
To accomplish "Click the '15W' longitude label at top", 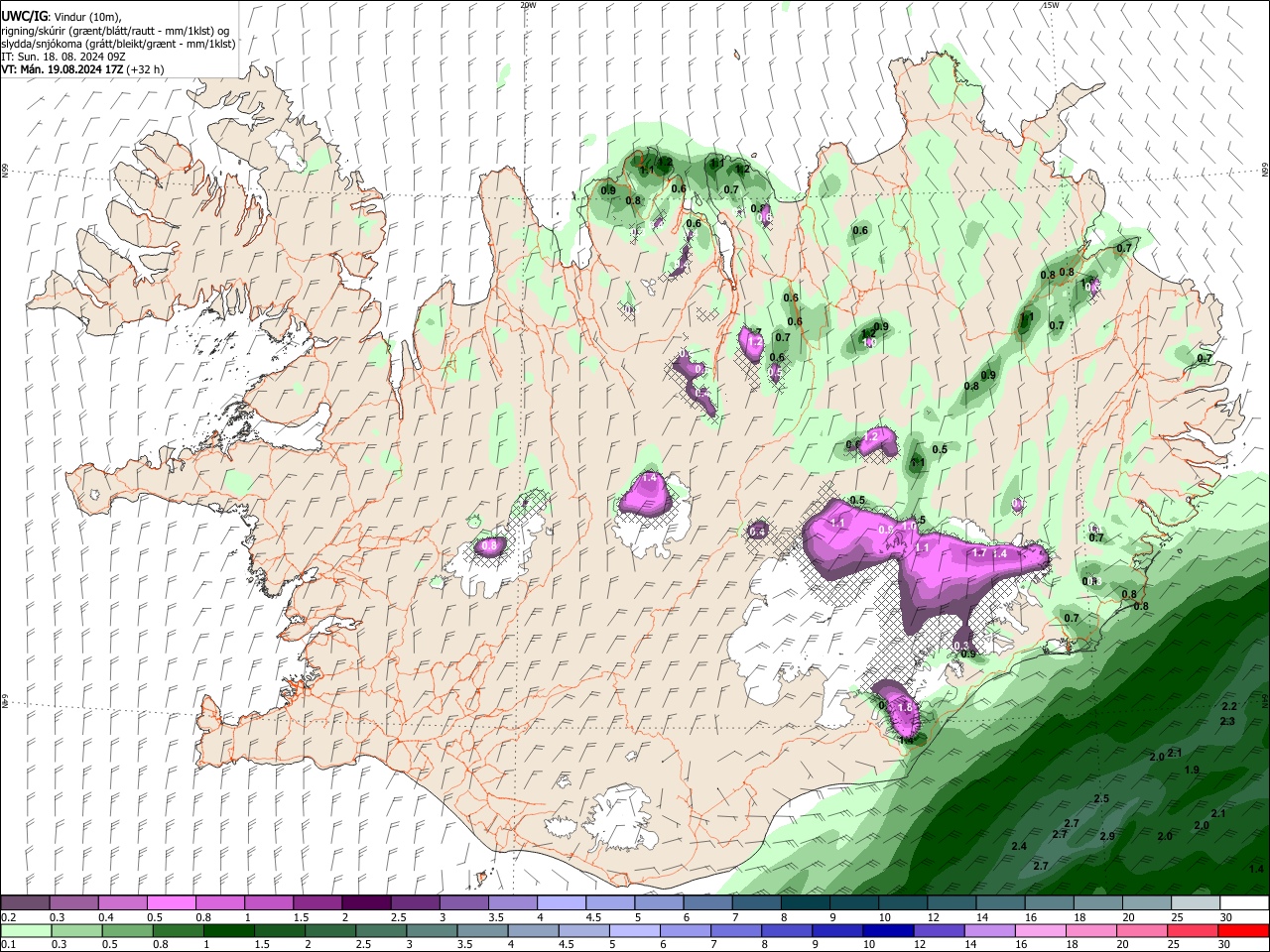I will click(1051, 5).
